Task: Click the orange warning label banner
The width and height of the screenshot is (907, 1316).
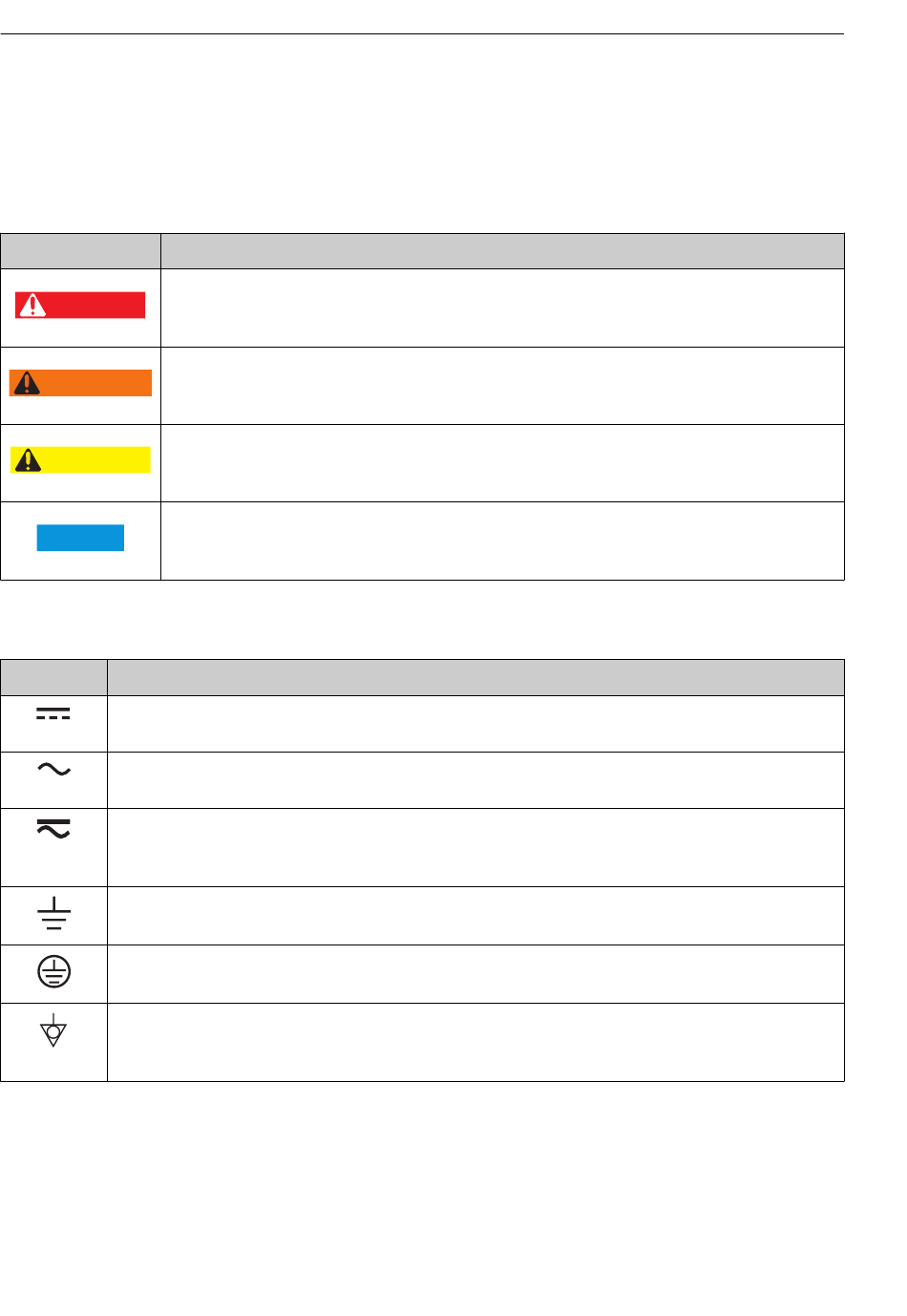Action: pyautogui.click(x=80, y=383)
